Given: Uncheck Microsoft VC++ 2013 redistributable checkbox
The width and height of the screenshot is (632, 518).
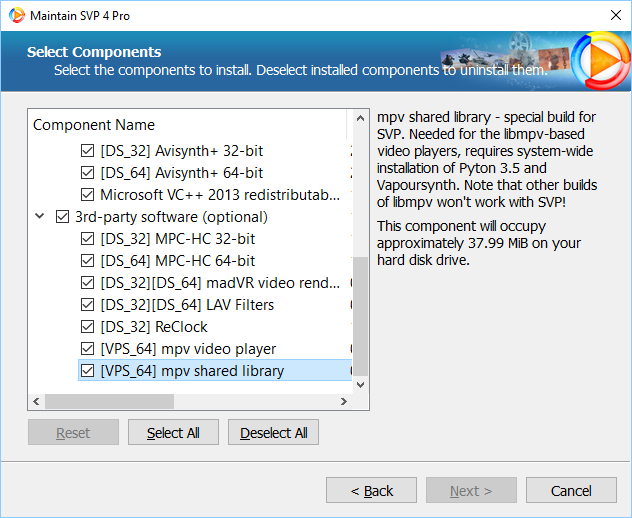Looking at the screenshot, I should click(x=87, y=195).
